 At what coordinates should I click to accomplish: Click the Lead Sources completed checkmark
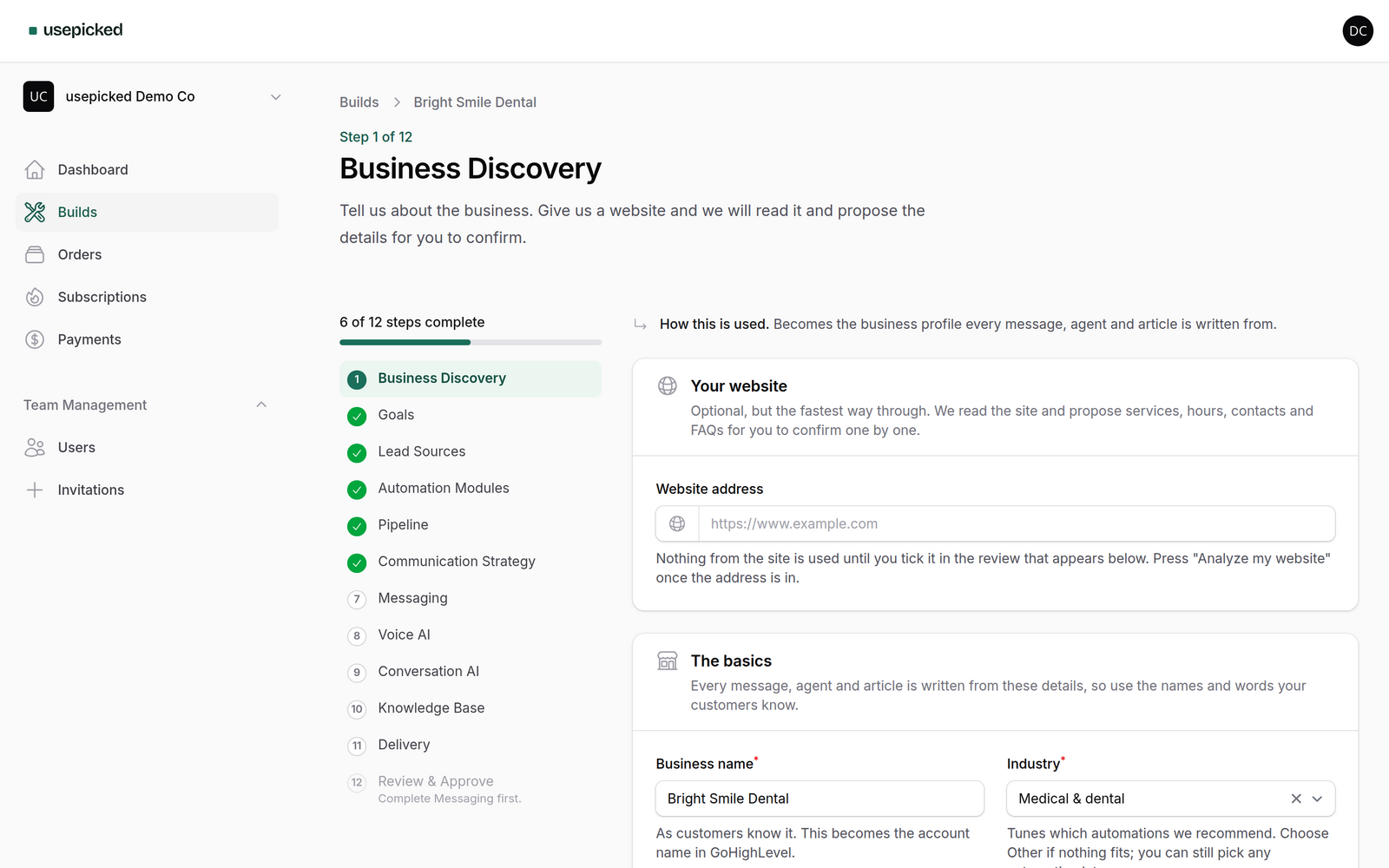357,453
